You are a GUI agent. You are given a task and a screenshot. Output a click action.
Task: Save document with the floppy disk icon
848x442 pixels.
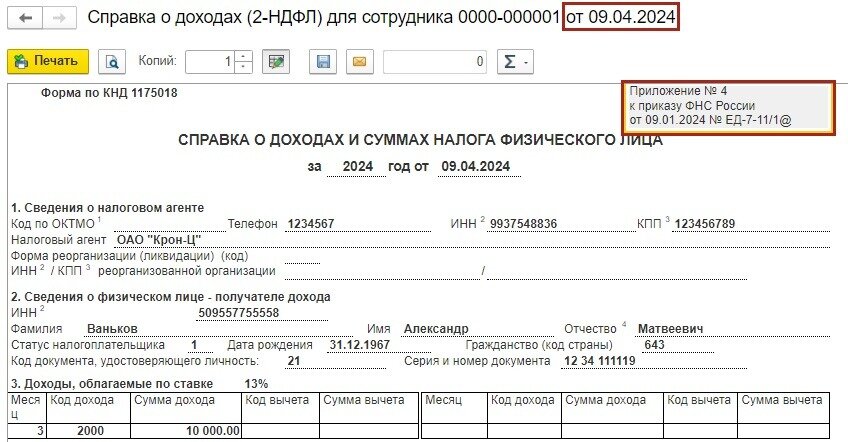[323, 62]
